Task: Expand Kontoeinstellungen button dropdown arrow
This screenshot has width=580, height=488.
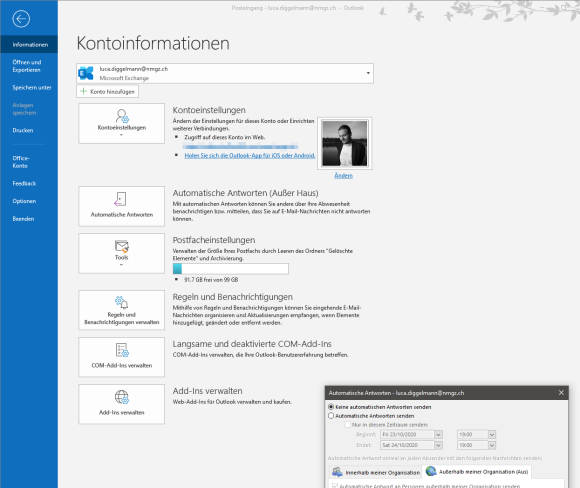Action: [x=121, y=135]
